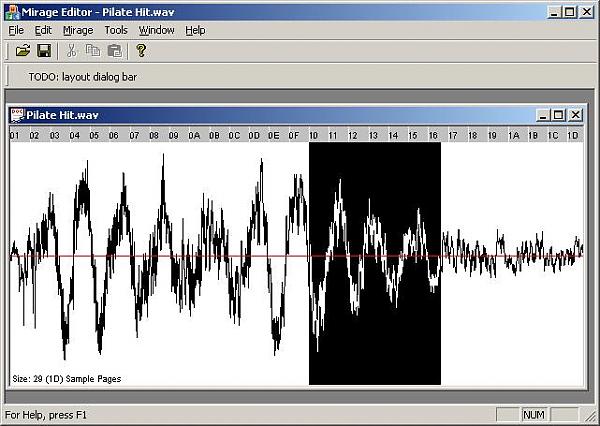The width and height of the screenshot is (600, 426).
Task: Minimize the Pilate Hit.wav child window
Action: pos(543,115)
